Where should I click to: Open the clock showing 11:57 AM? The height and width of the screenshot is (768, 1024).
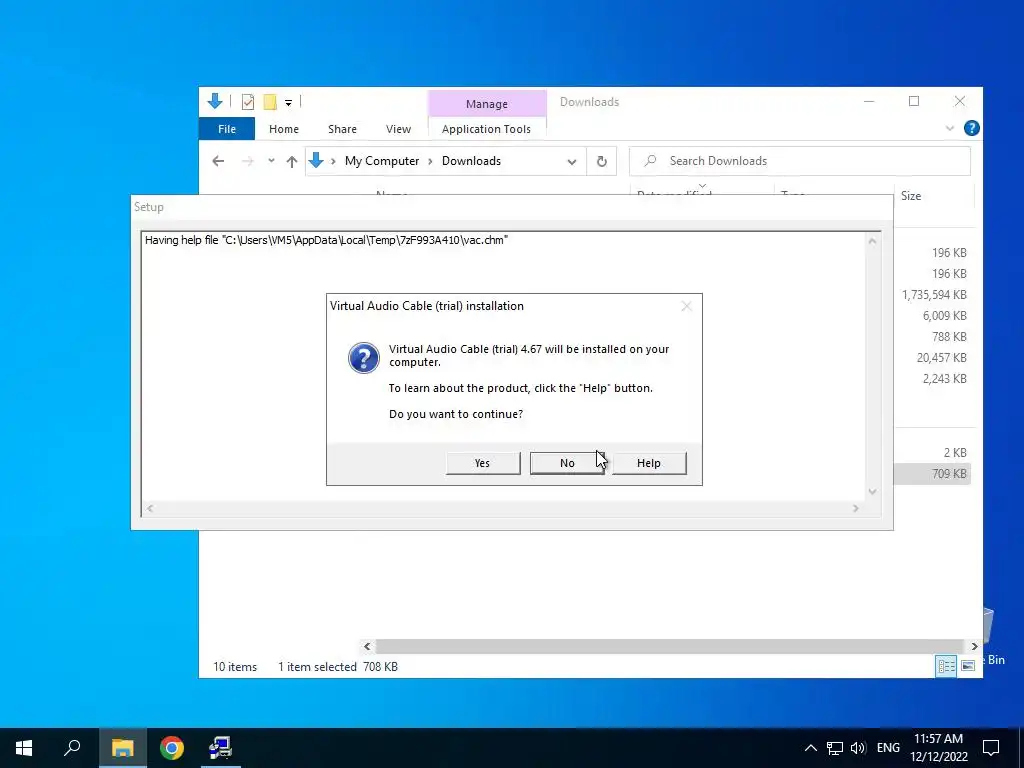(938, 748)
